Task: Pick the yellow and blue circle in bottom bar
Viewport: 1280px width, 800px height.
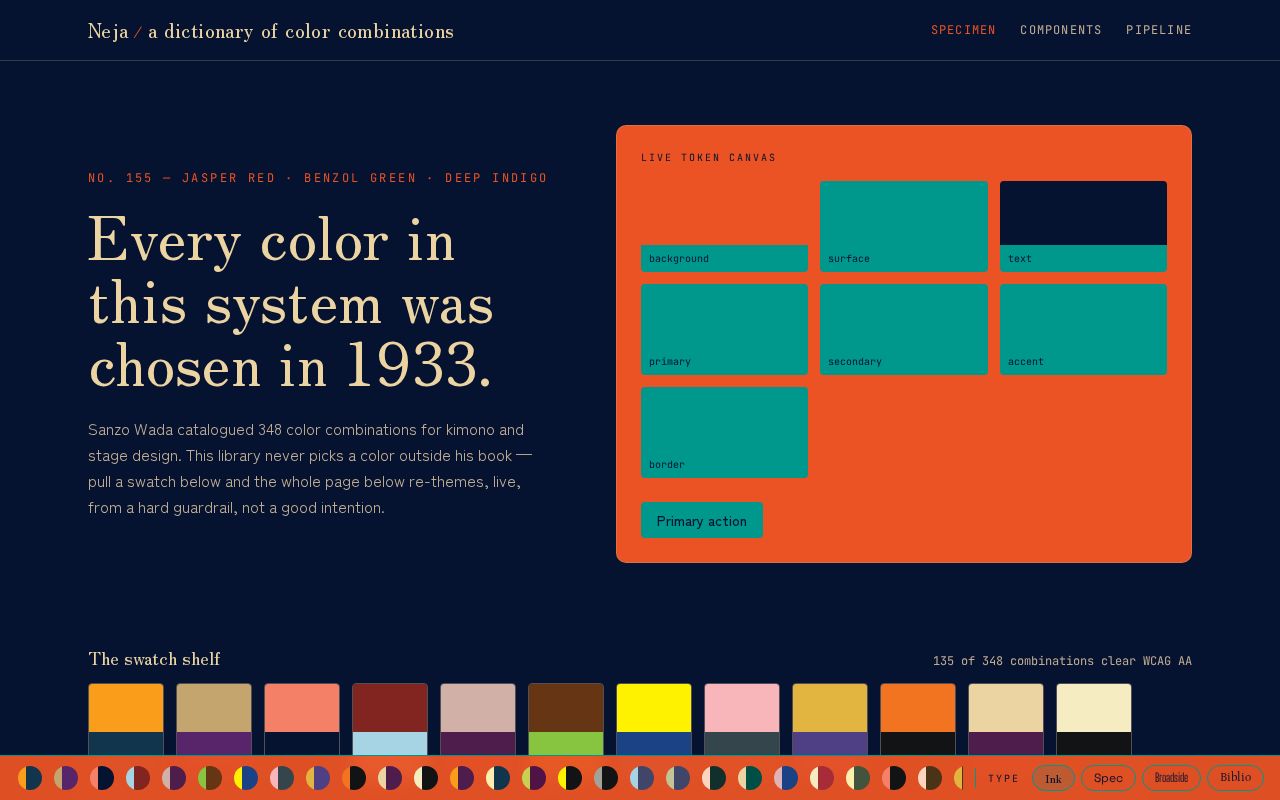Action: [x=246, y=778]
